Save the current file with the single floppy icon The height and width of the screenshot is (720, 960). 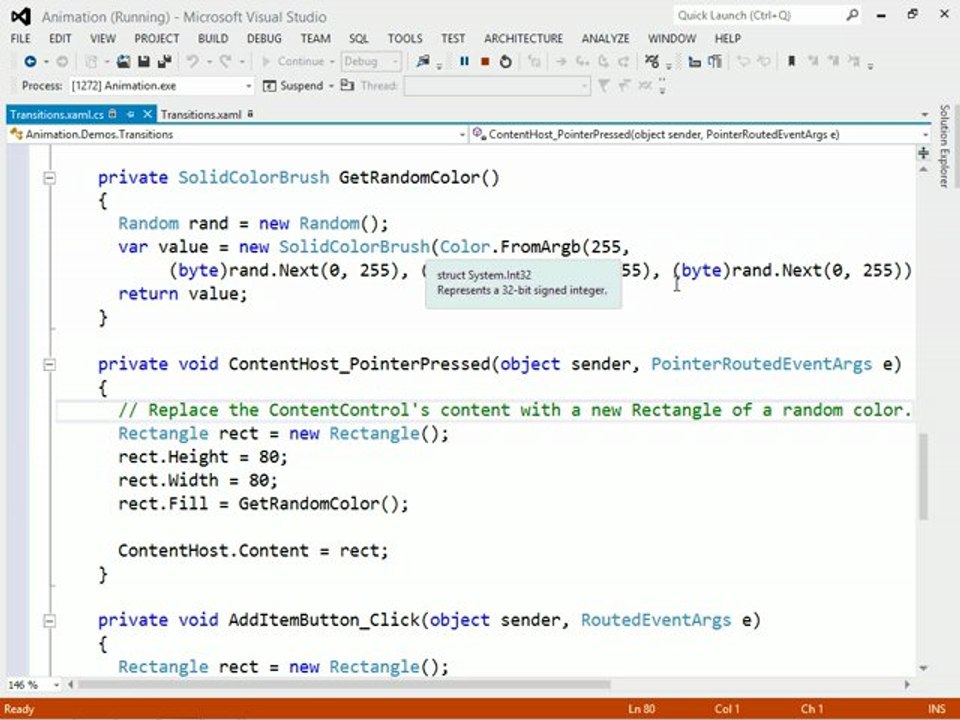coord(144,61)
